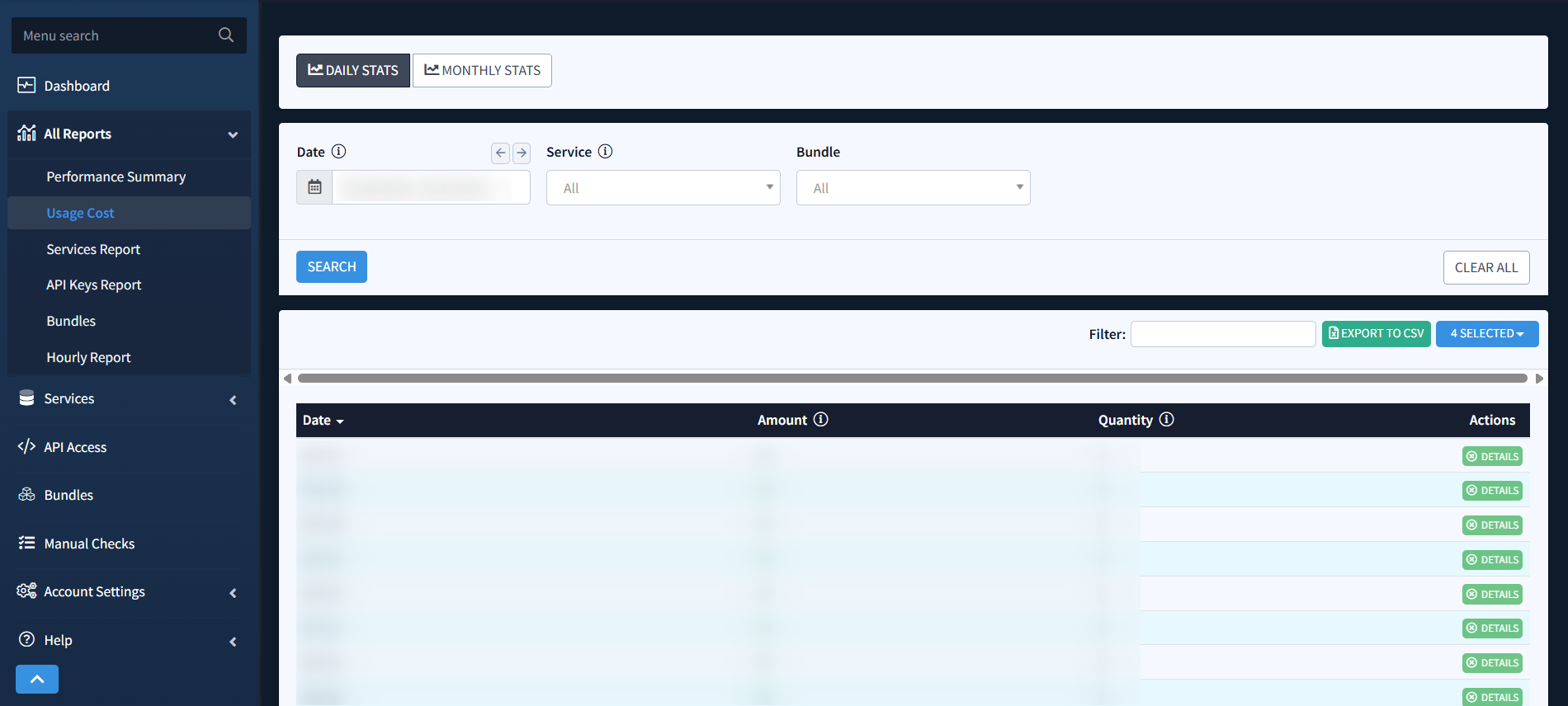Open the Bundle dropdown
This screenshot has width=1568, height=706.
(x=913, y=188)
